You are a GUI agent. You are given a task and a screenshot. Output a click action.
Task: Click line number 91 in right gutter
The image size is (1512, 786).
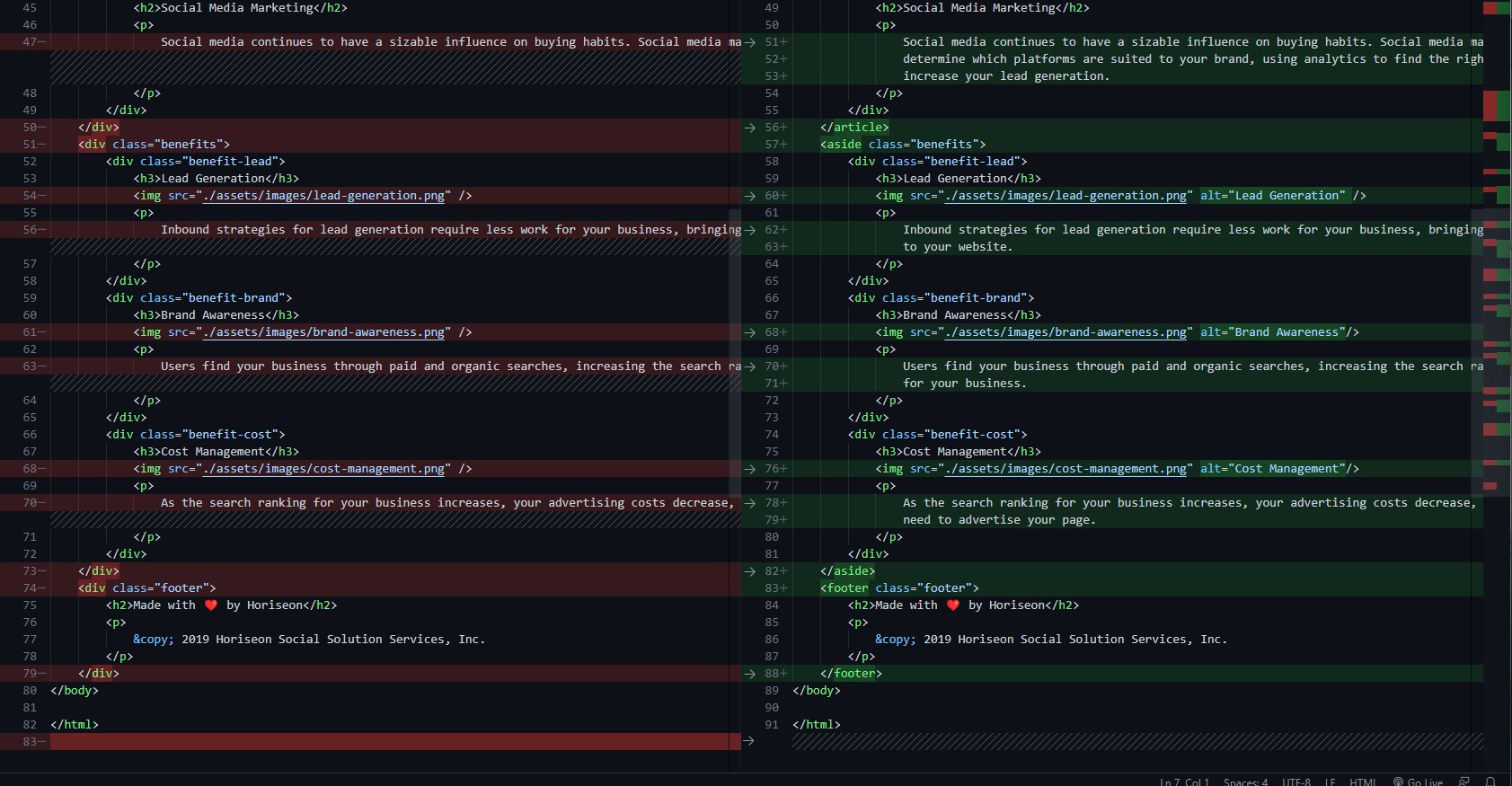click(x=772, y=725)
